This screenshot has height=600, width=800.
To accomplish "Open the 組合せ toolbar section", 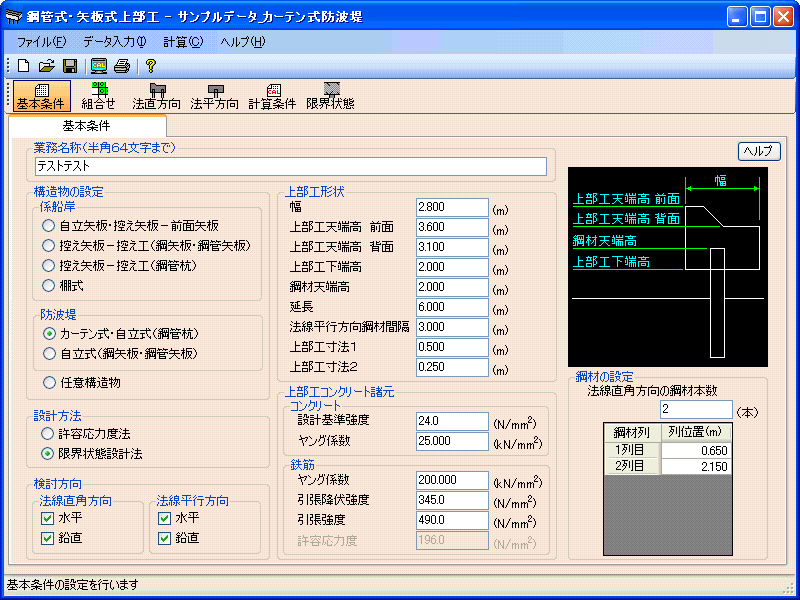I will click(99, 96).
